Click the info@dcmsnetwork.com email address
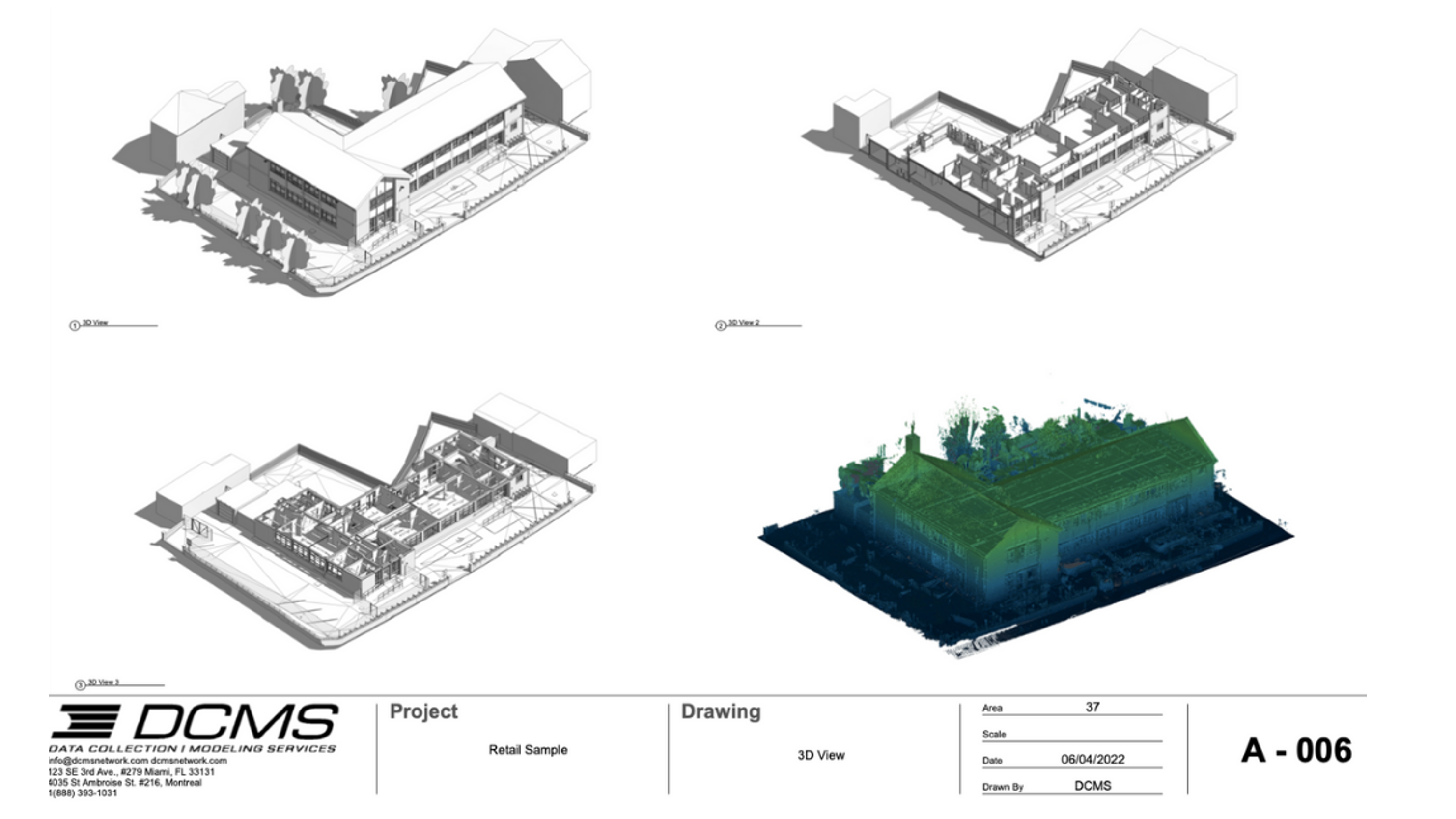Screen dimensions: 1456x819 [x=98, y=761]
